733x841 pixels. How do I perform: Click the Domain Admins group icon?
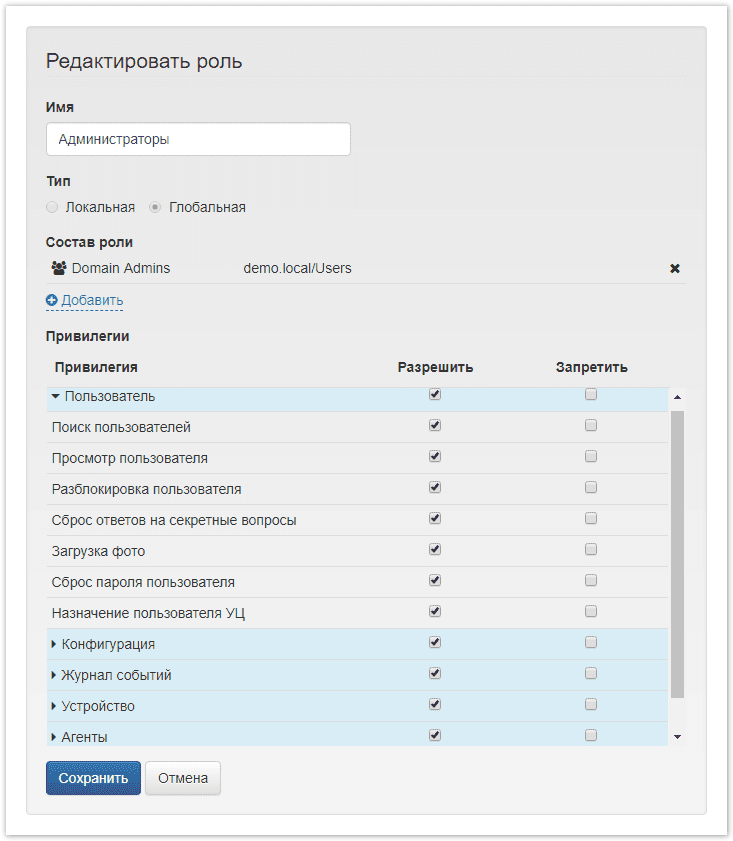click(x=59, y=268)
